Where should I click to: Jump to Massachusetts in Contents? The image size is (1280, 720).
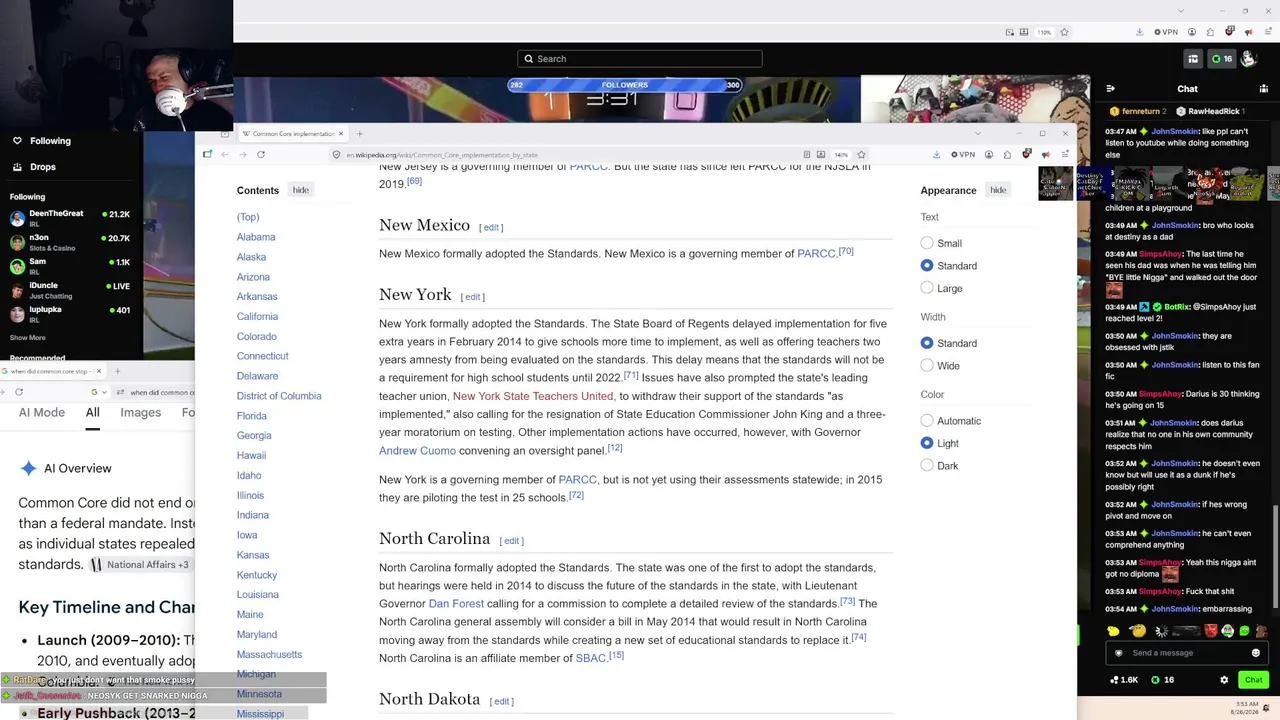269,654
